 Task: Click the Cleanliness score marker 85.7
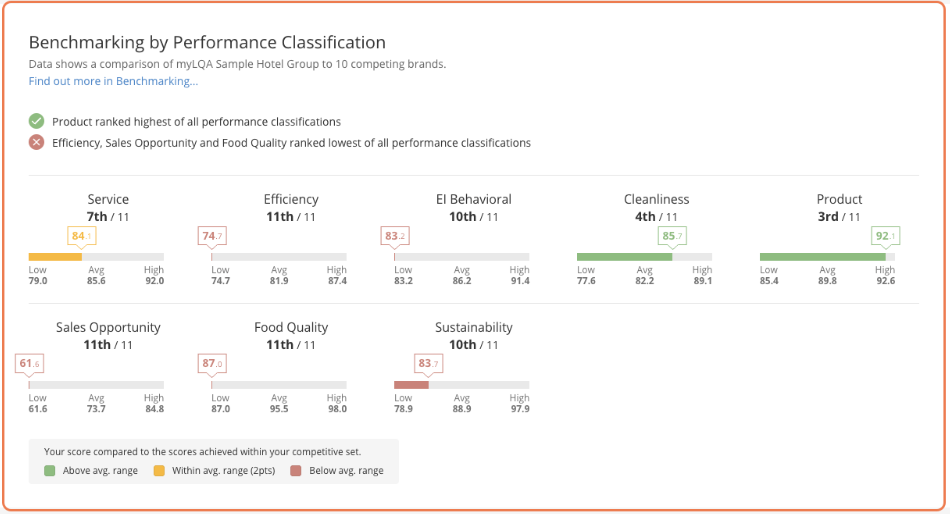[x=672, y=236]
